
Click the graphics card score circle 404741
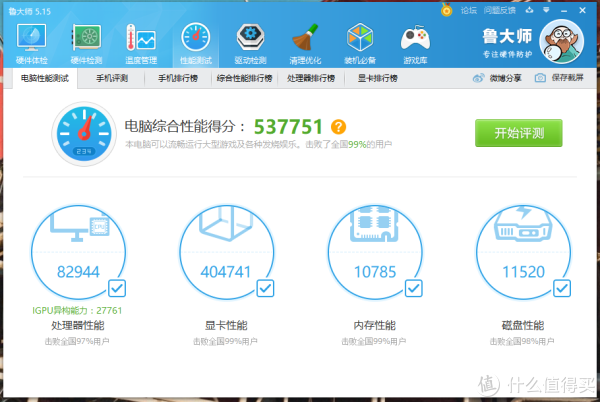227,252
